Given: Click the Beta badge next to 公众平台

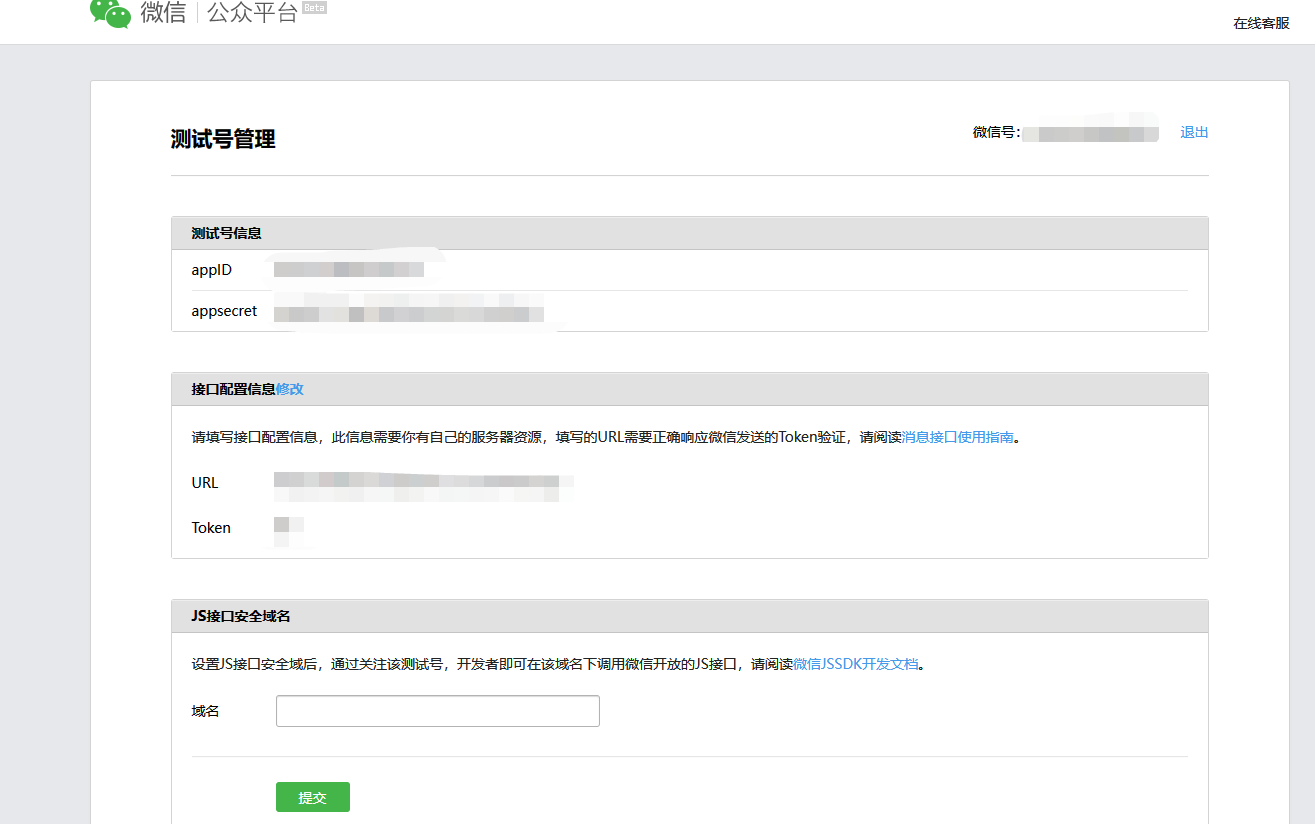Looking at the screenshot, I should [314, 8].
